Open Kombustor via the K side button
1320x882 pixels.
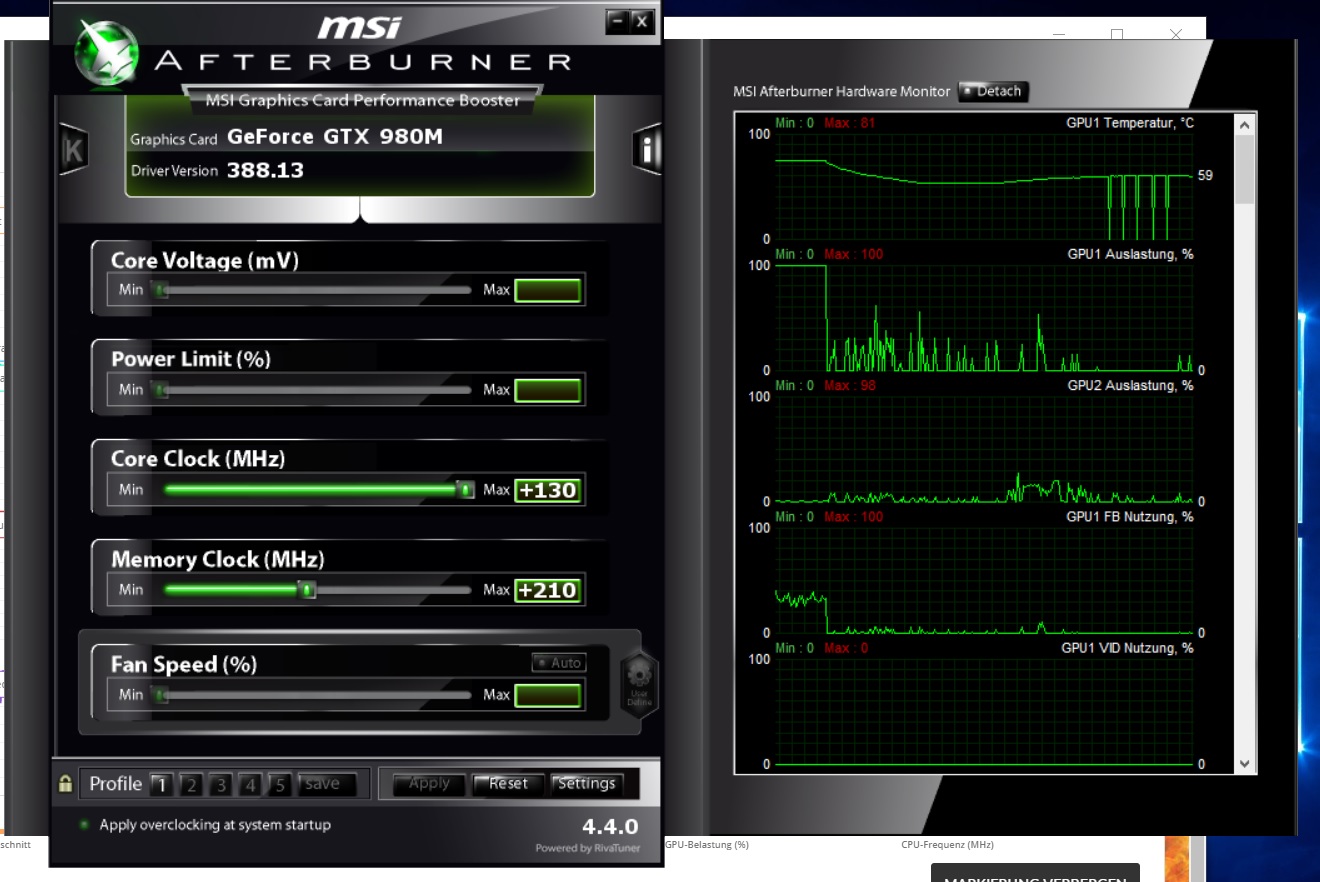coord(73,150)
